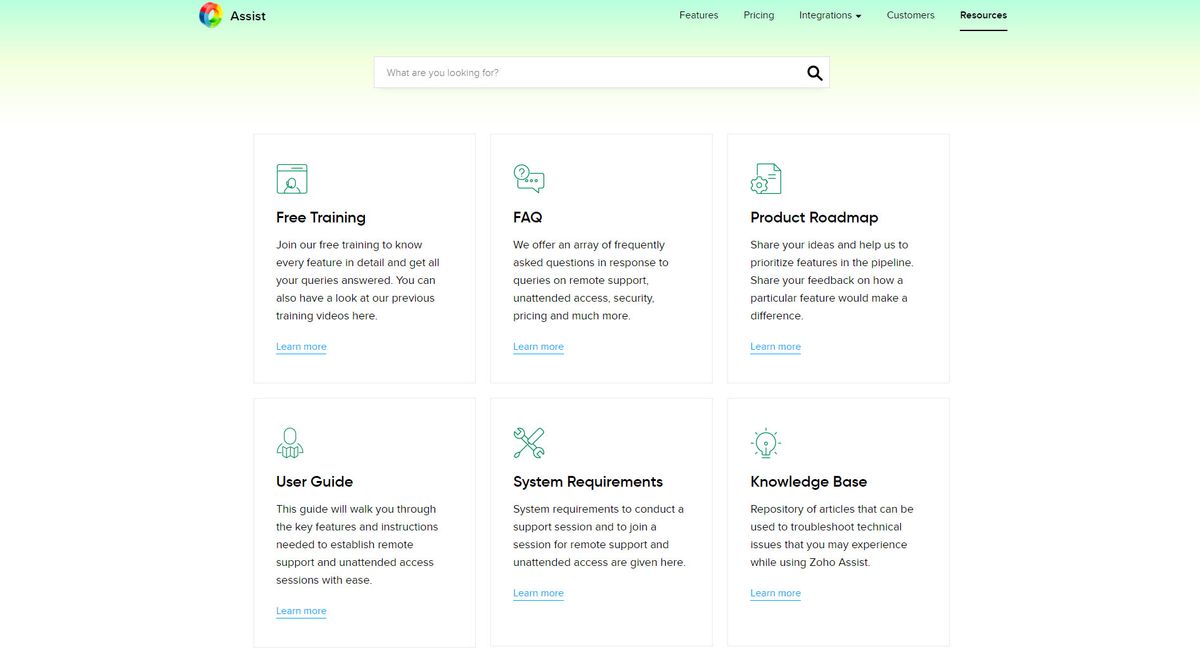Click the Free Training browser-window icon
Image resolution: width=1200 pixels, height=654 pixels.
tap(291, 178)
